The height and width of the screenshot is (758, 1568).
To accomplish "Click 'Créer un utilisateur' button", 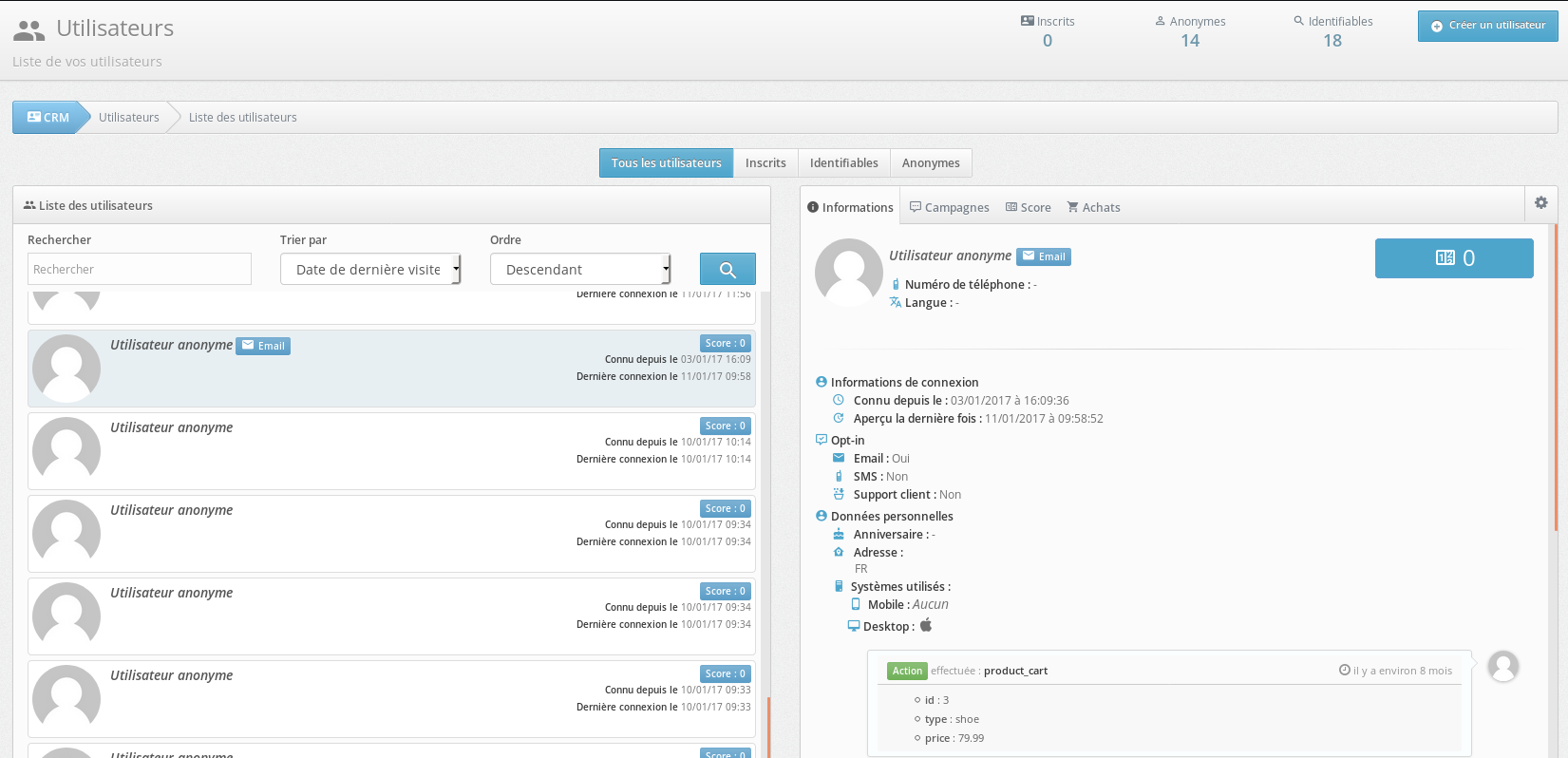I will [1487, 26].
